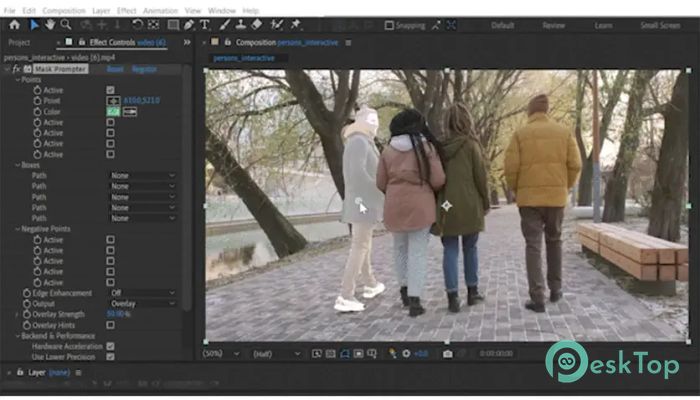Select the Rotation tool

(x=137, y=25)
